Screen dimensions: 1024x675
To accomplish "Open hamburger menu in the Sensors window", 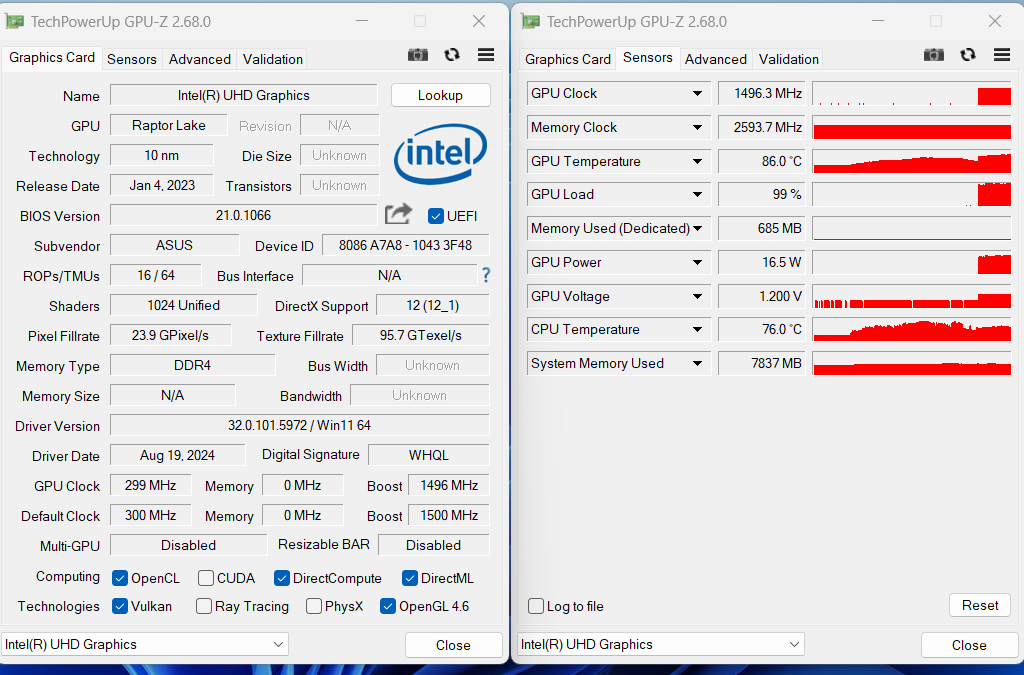I will click(1002, 55).
